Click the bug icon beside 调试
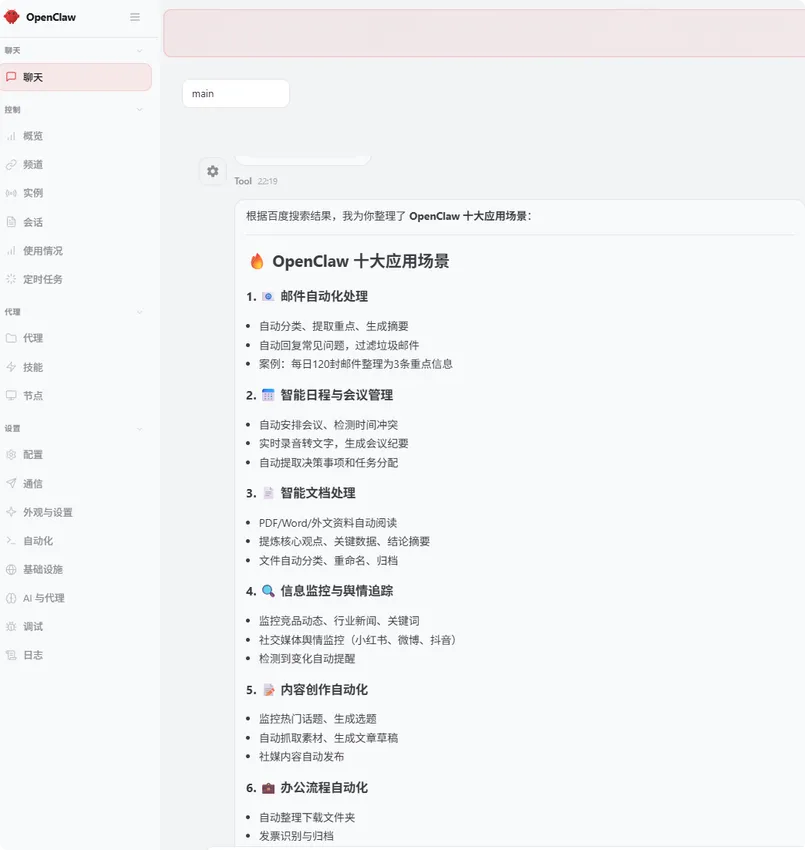This screenshot has width=805, height=850. [11, 626]
